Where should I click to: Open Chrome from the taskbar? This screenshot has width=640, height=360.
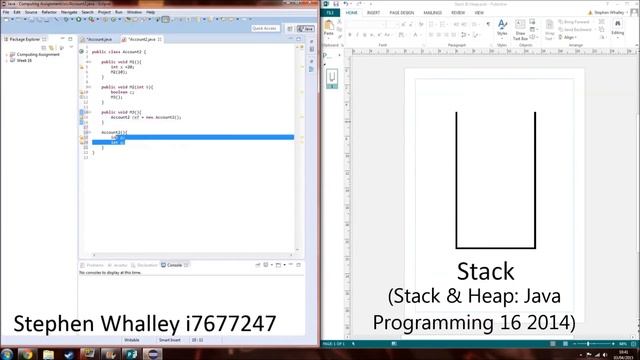tap(27, 354)
